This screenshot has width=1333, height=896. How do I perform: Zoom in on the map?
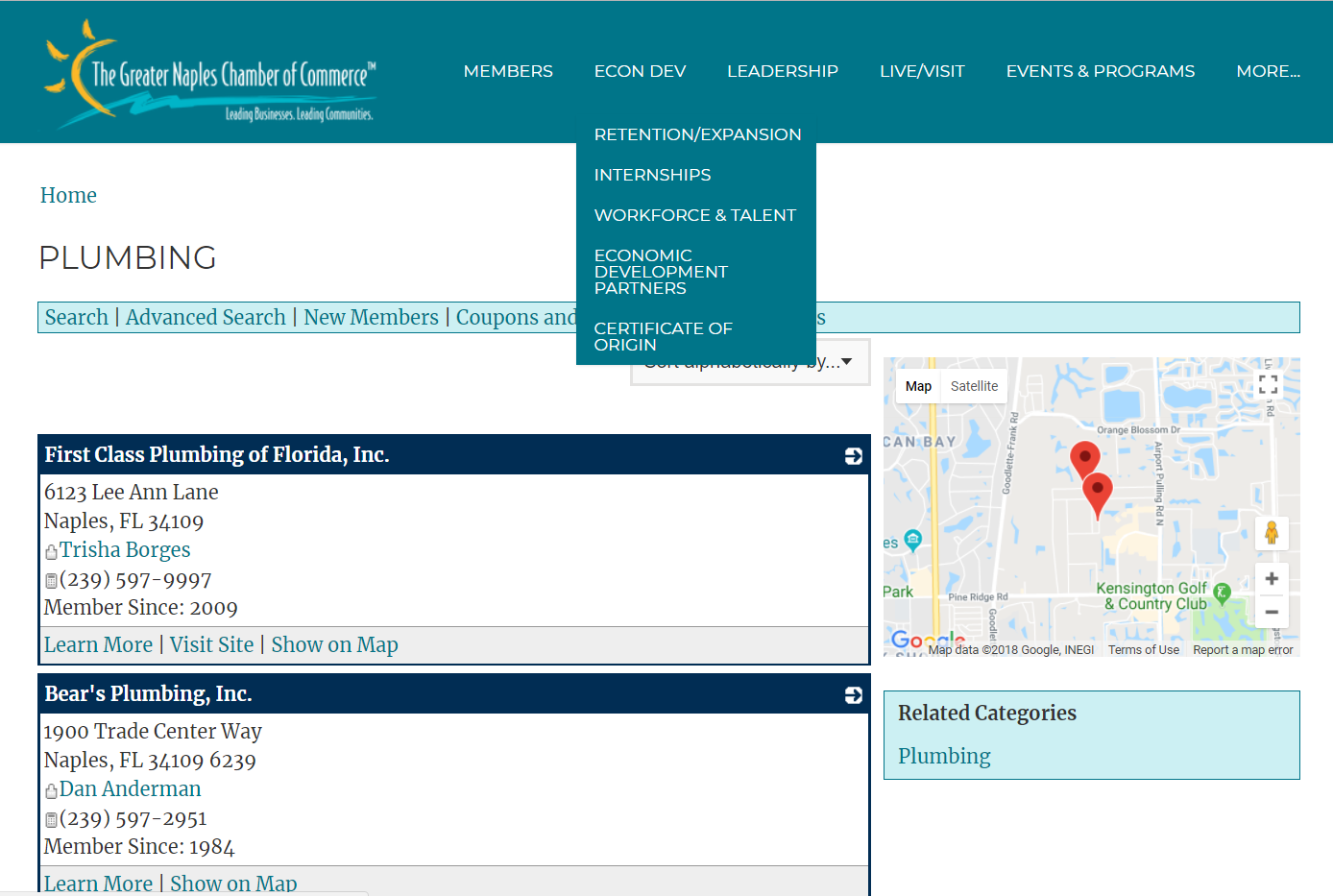(1272, 579)
